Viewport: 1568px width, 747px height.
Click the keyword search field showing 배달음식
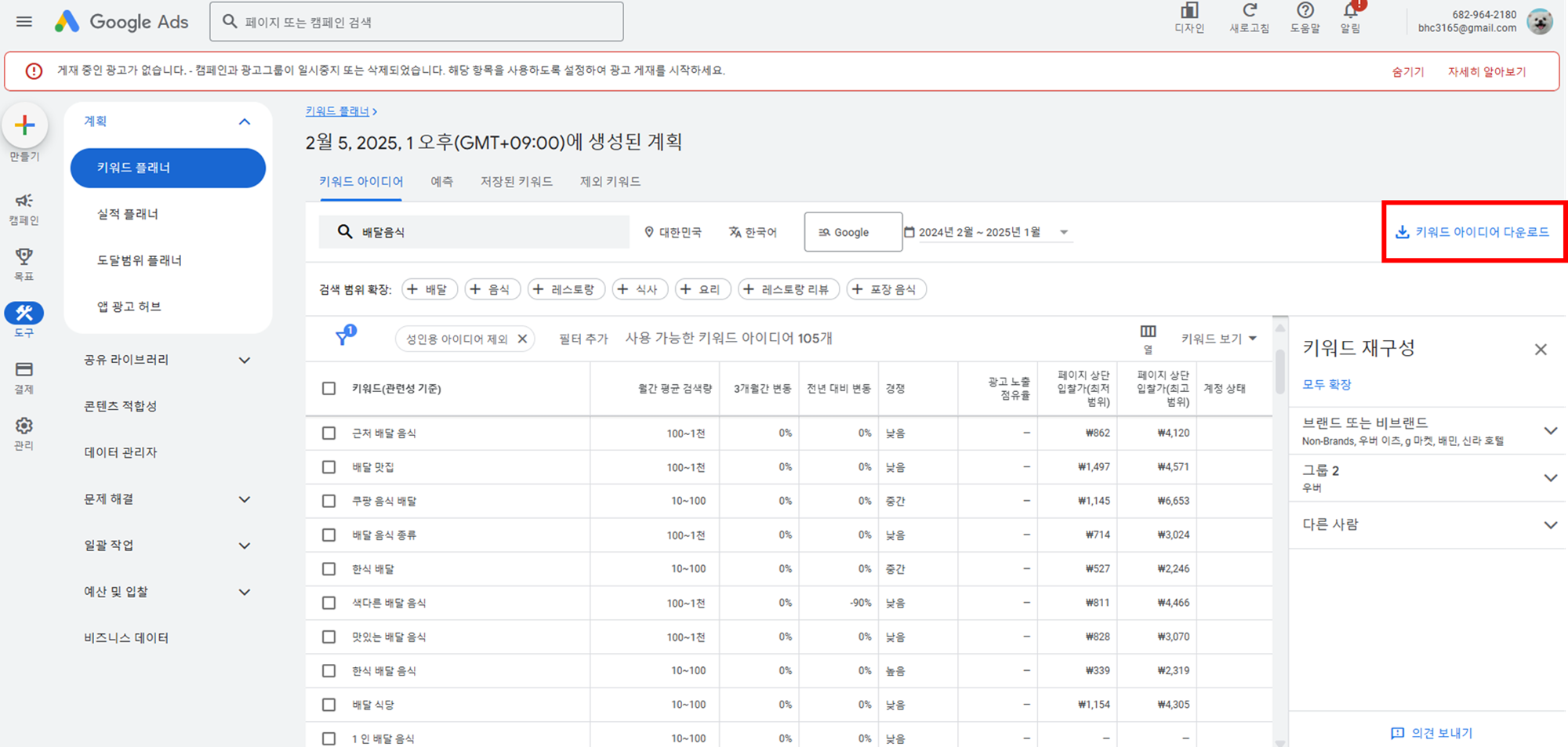pos(474,231)
